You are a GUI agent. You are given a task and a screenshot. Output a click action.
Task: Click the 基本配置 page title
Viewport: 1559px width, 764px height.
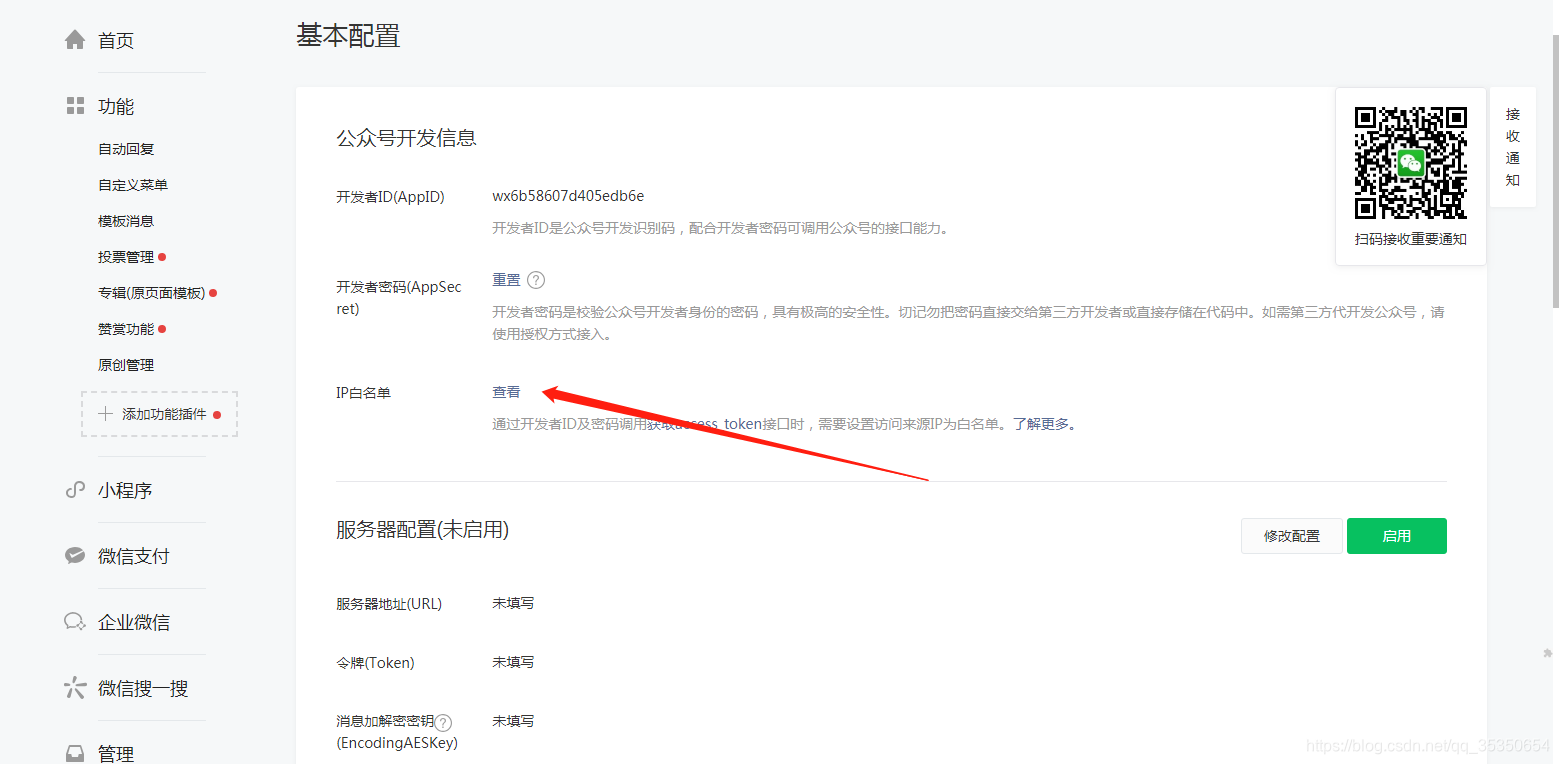click(x=348, y=36)
